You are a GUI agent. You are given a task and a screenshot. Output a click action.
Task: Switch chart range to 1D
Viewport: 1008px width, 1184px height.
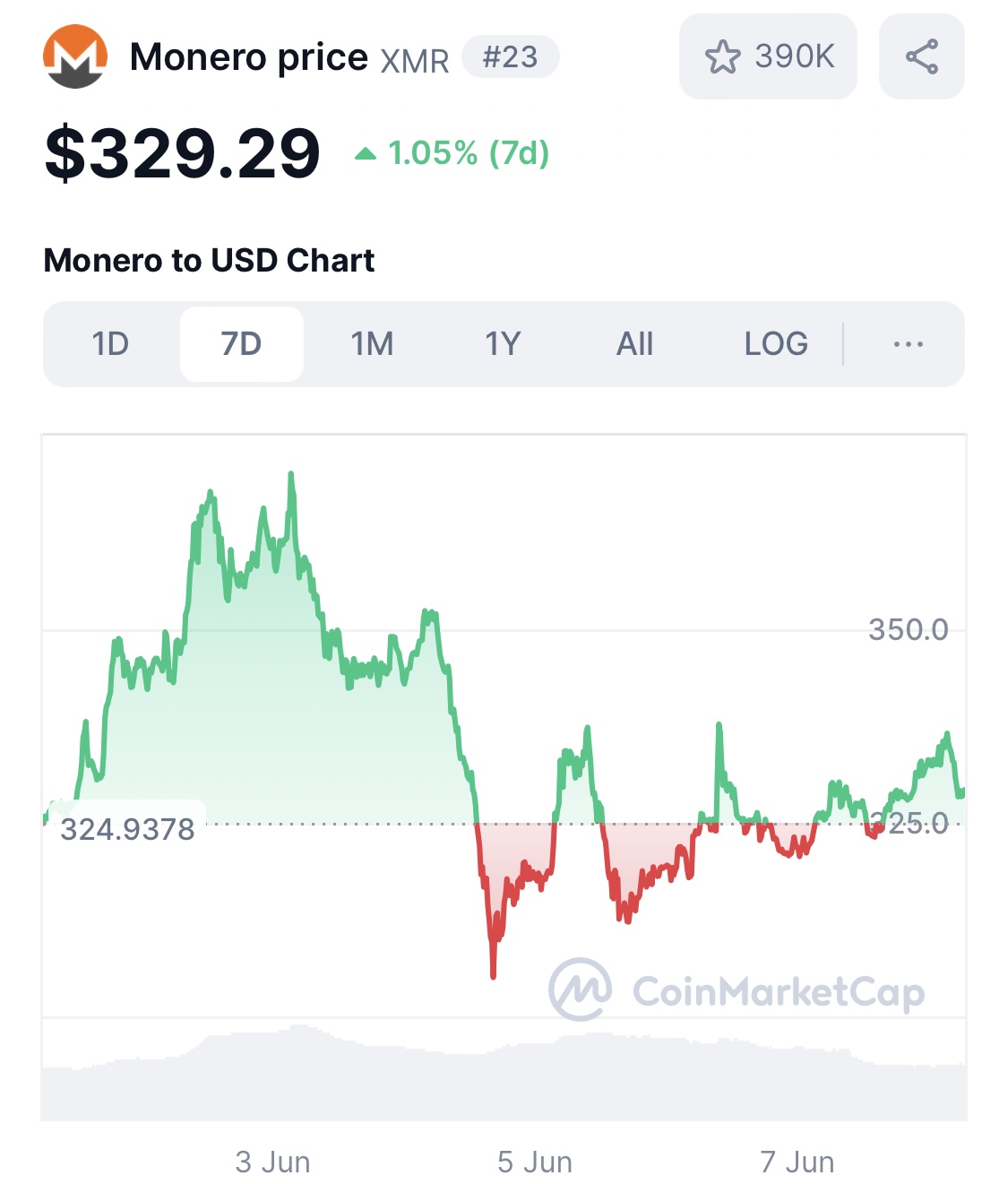[111, 344]
